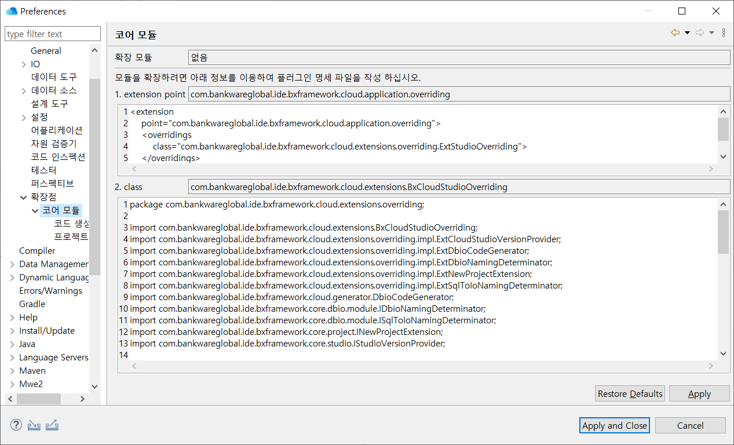Click tree panel scroll up arrow
The width and height of the screenshot is (734, 445).
coord(95,50)
